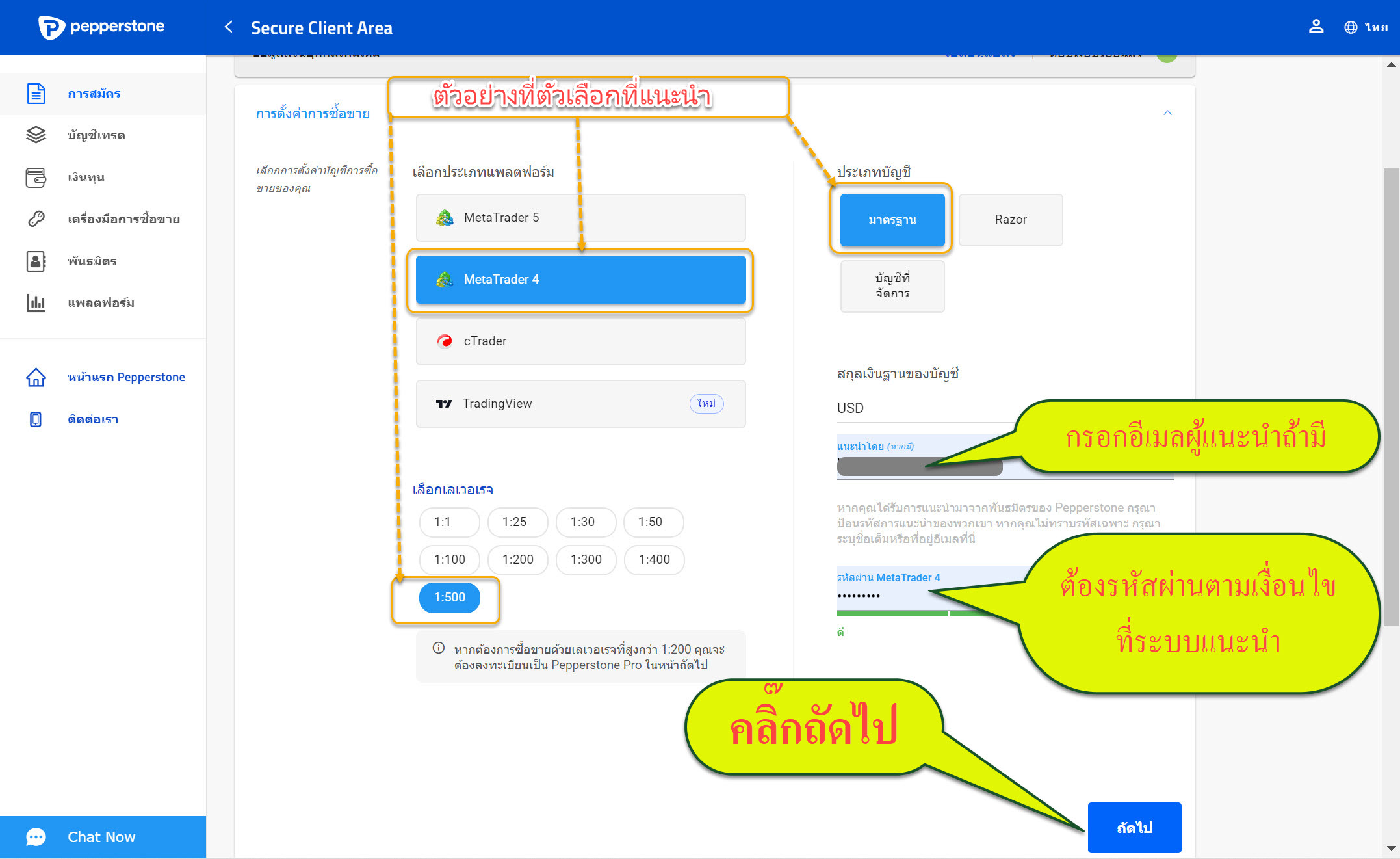Click the บัญชีเทรด layers icon
Image resolution: width=1400 pixels, height=859 pixels.
36,135
